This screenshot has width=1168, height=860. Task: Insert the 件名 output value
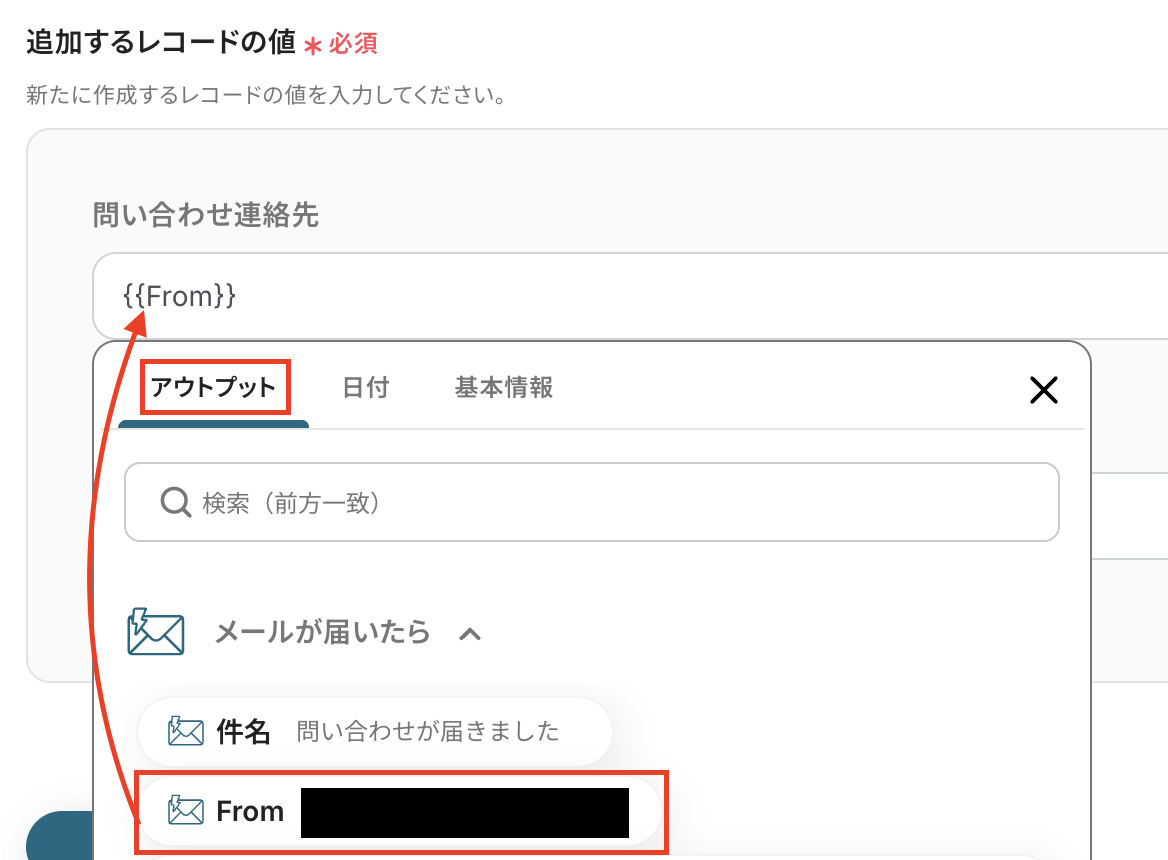click(x=374, y=732)
